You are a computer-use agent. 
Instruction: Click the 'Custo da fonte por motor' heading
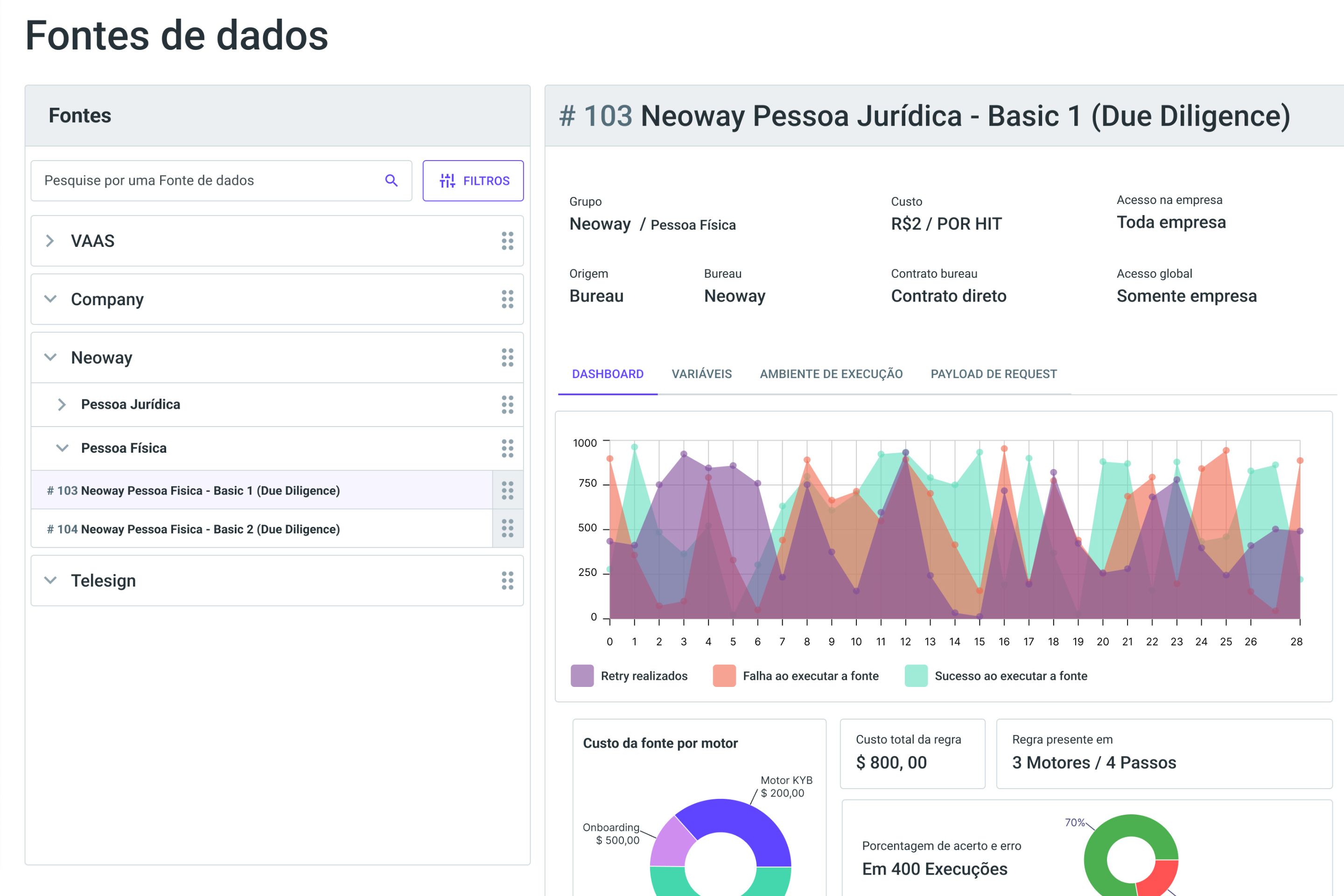coord(660,743)
